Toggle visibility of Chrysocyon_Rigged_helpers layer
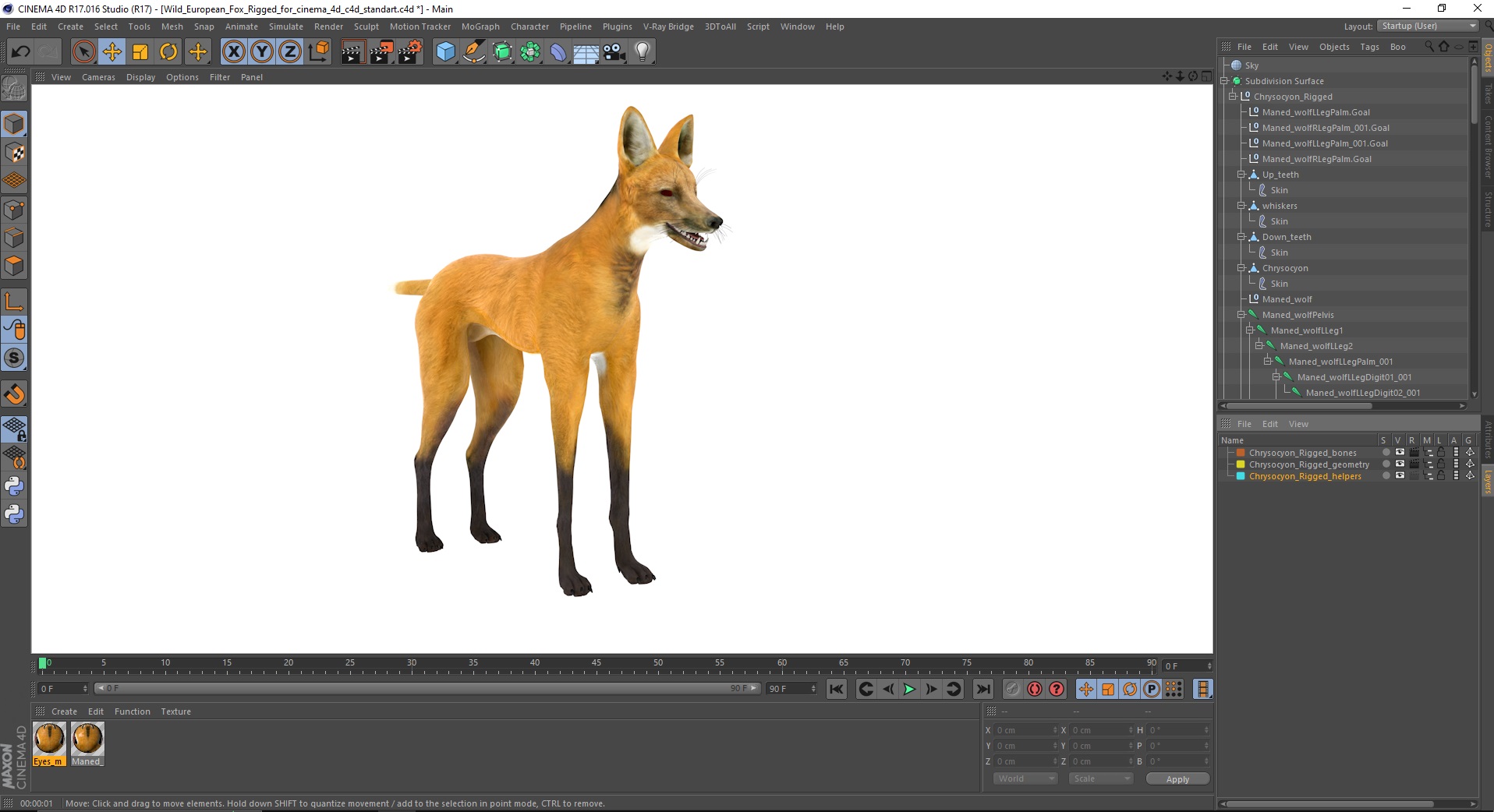The height and width of the screenshot is (812, 1494). pos(1400,476)
